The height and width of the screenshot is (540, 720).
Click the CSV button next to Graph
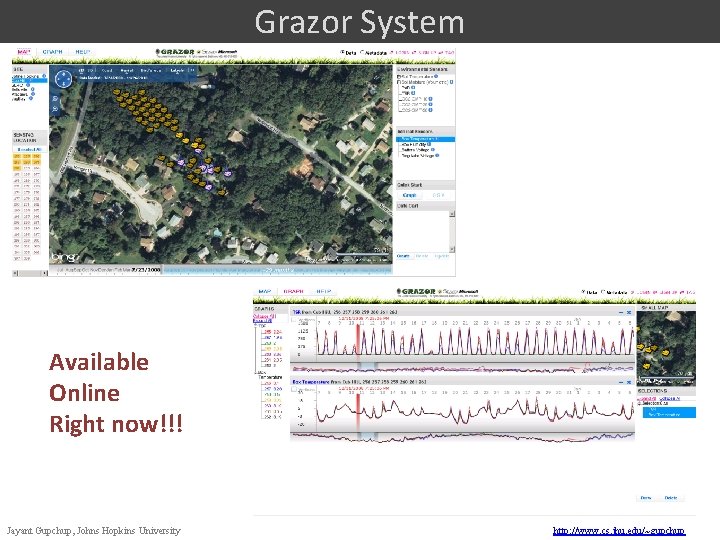439,195
